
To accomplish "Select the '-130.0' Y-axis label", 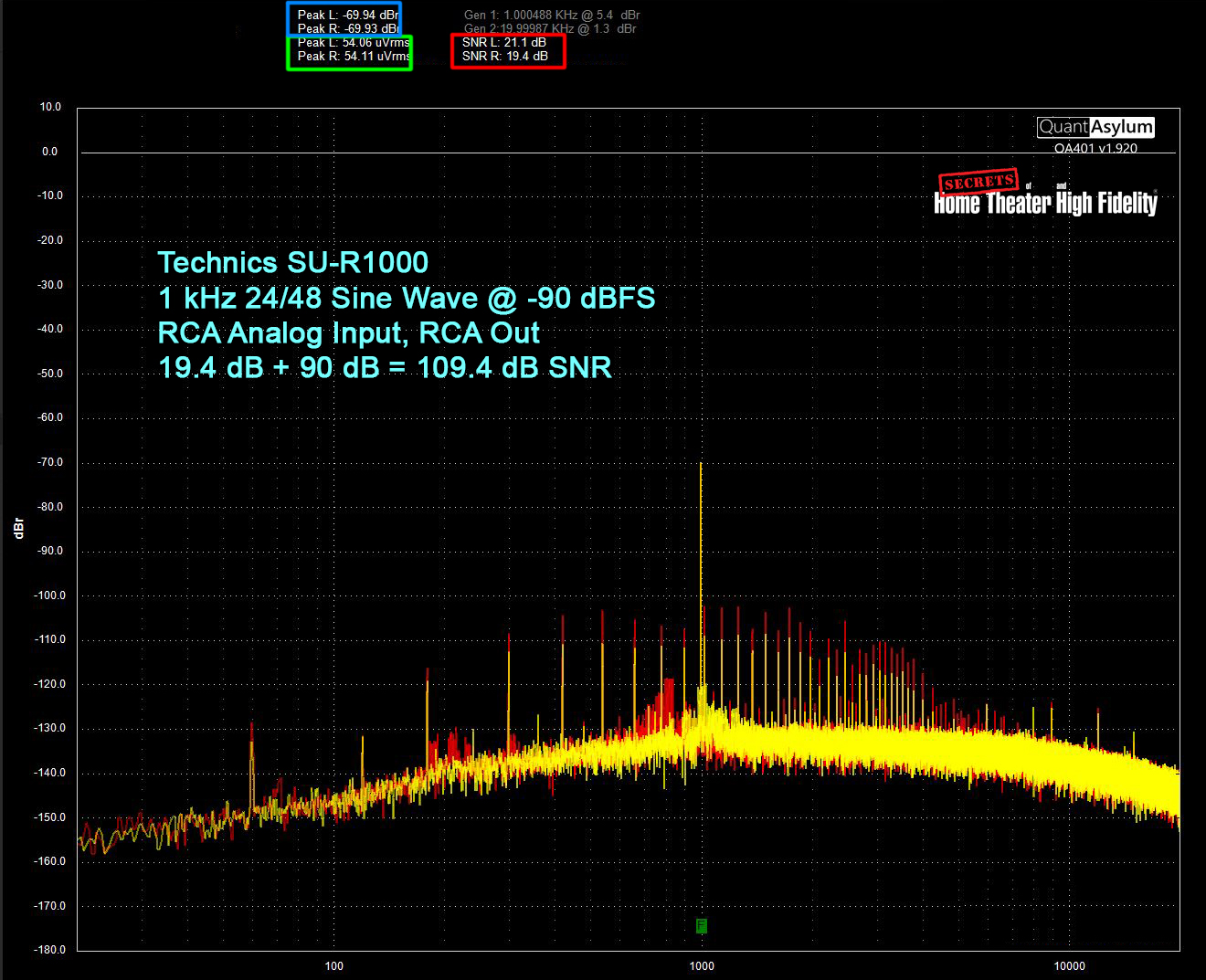I will tap(50, 728).
